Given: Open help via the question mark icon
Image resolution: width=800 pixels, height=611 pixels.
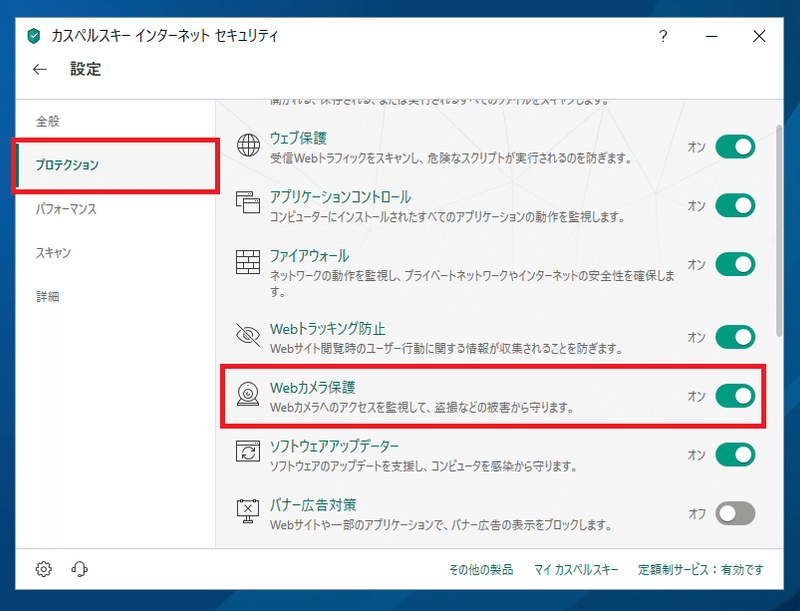Looking at the screenshot, I should [663, 36].
